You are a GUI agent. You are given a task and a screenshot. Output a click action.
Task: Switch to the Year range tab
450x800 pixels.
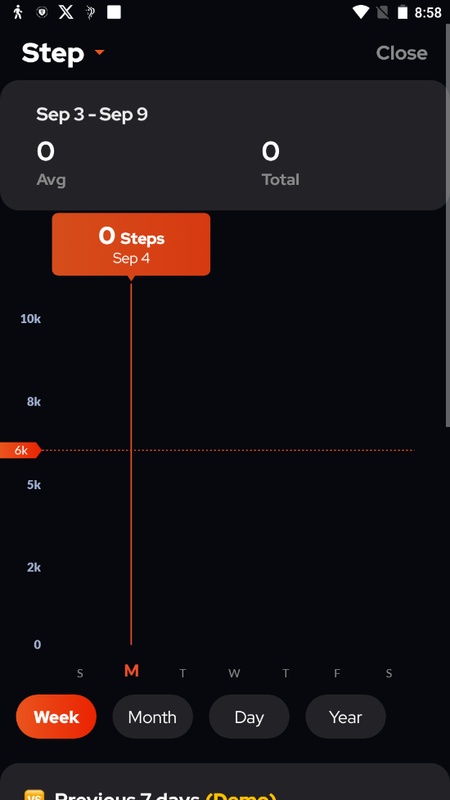tap(345, 717)
